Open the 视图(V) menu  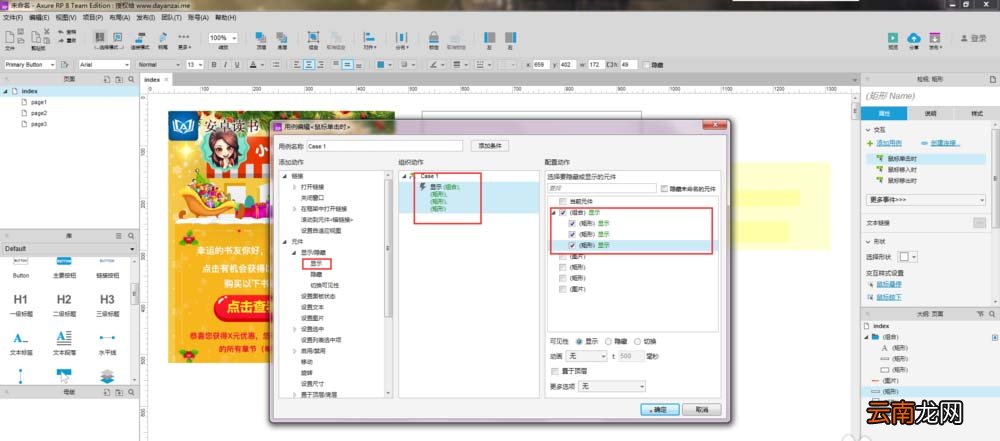click(66, 18)
